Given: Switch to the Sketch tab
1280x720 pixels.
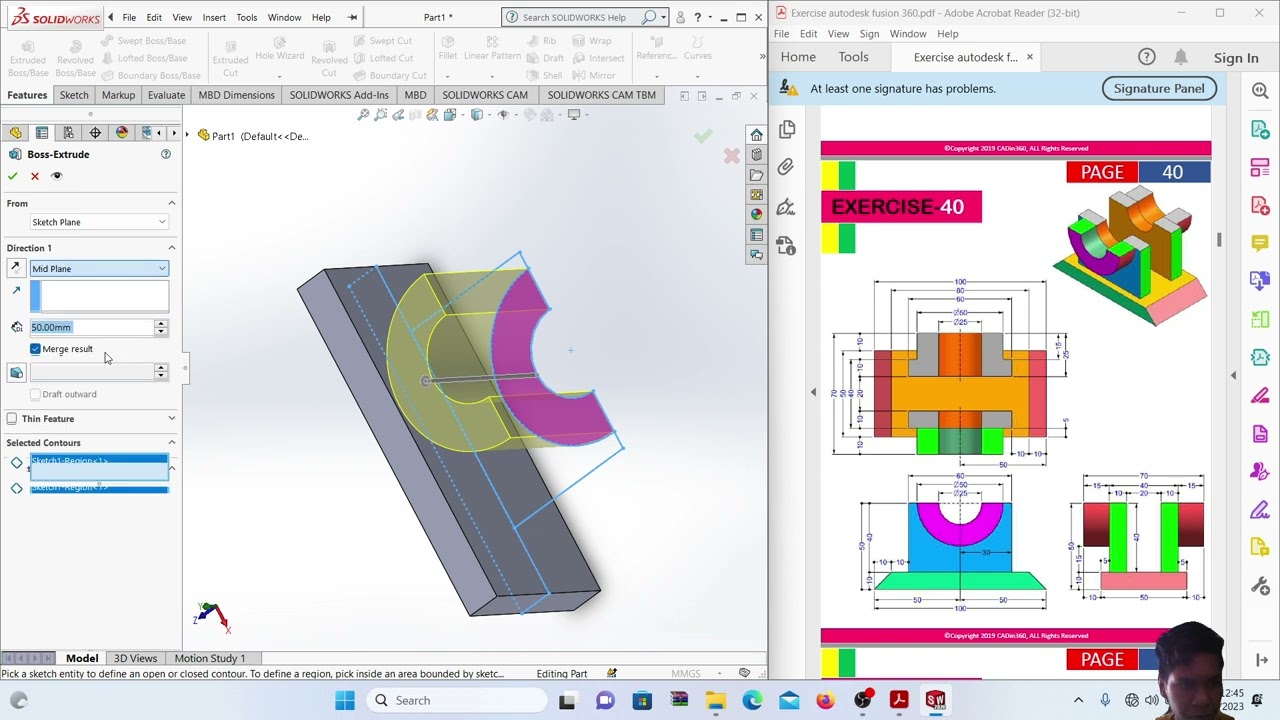Looking at the screenshot, I should pyautogui.click(x=74, y=95).
